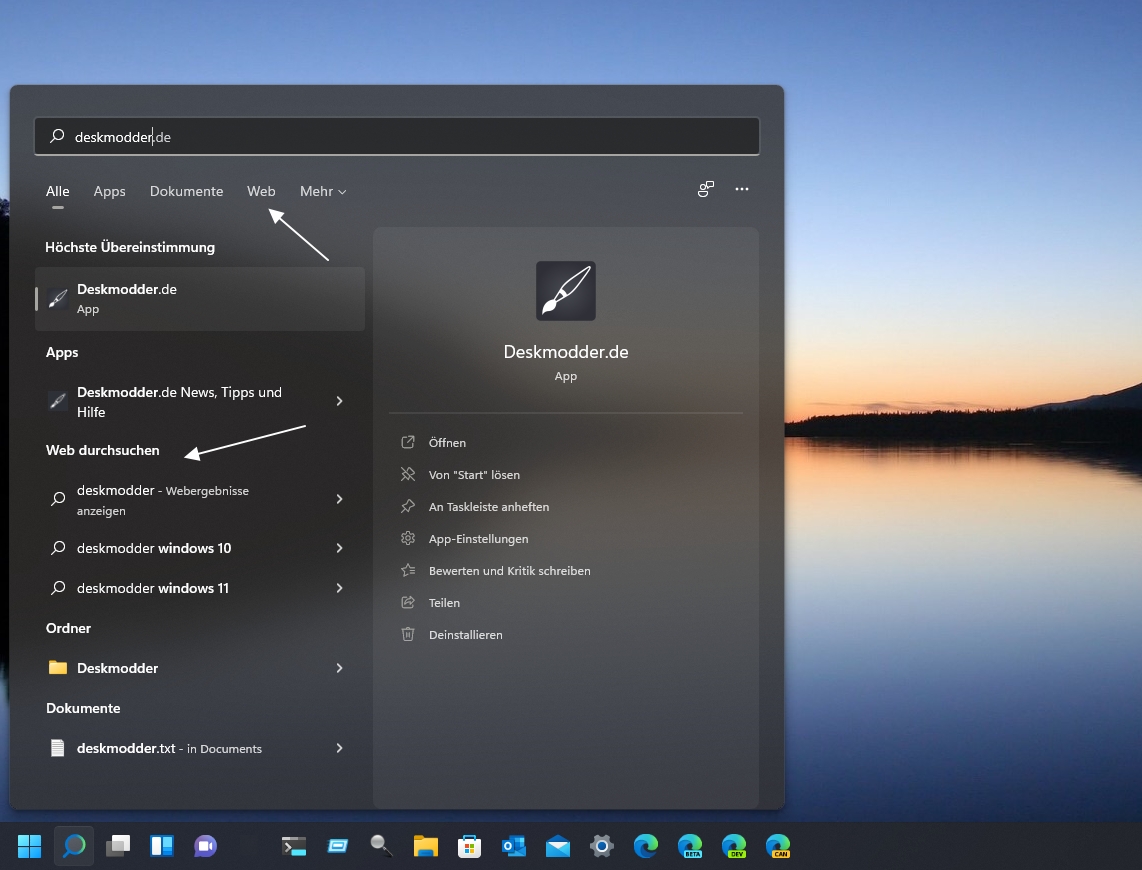Open Settings gear on the taskbar

[602, 846]
